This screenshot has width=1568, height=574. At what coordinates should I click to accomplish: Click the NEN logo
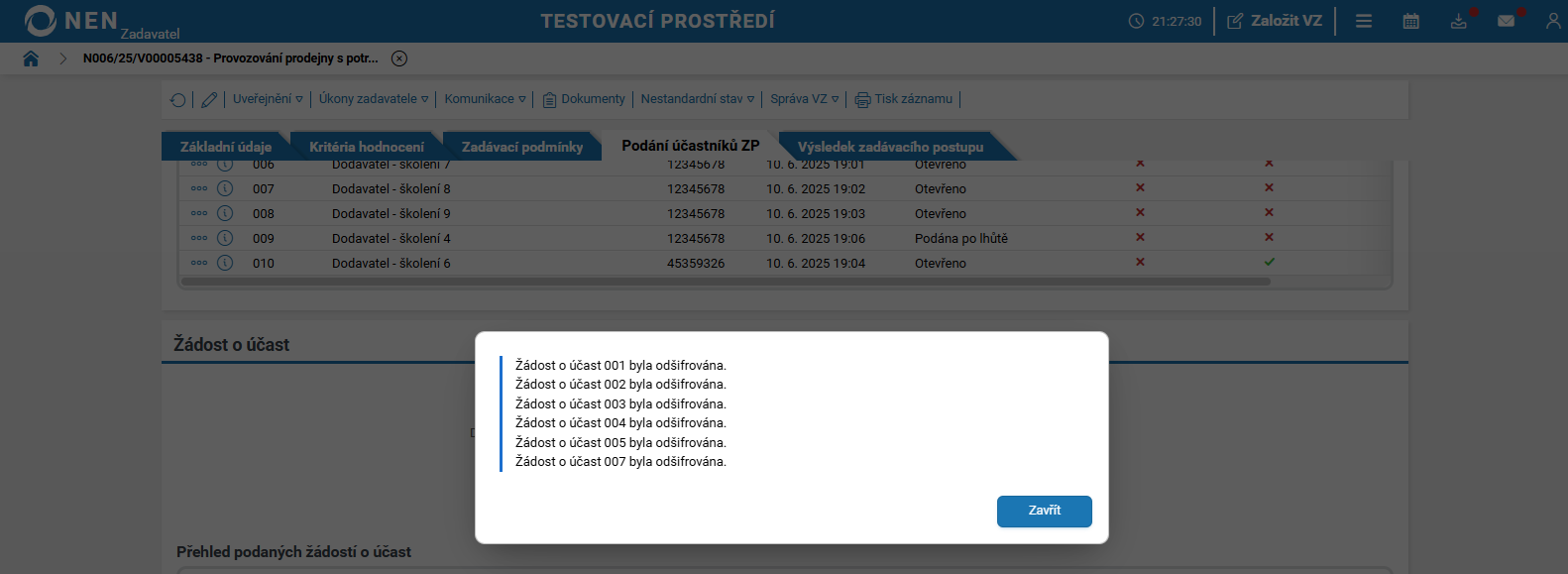pos(71,21)
